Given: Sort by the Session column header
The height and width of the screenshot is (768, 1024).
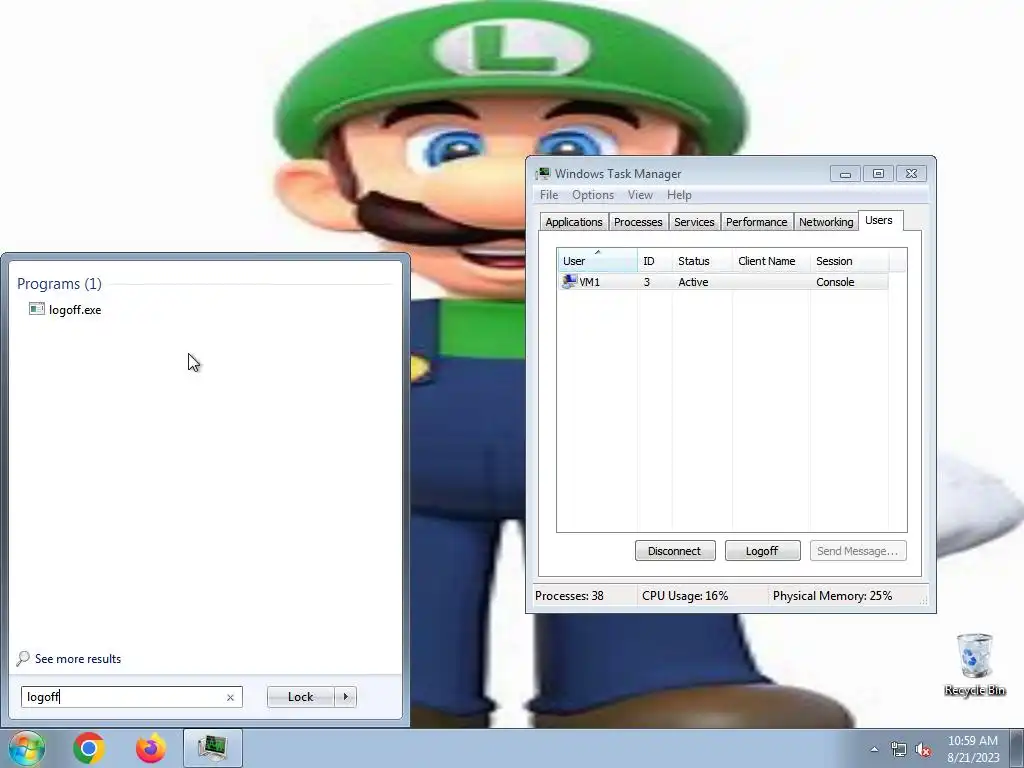Looking at the screenshot, I should click(x=849, y=261).
